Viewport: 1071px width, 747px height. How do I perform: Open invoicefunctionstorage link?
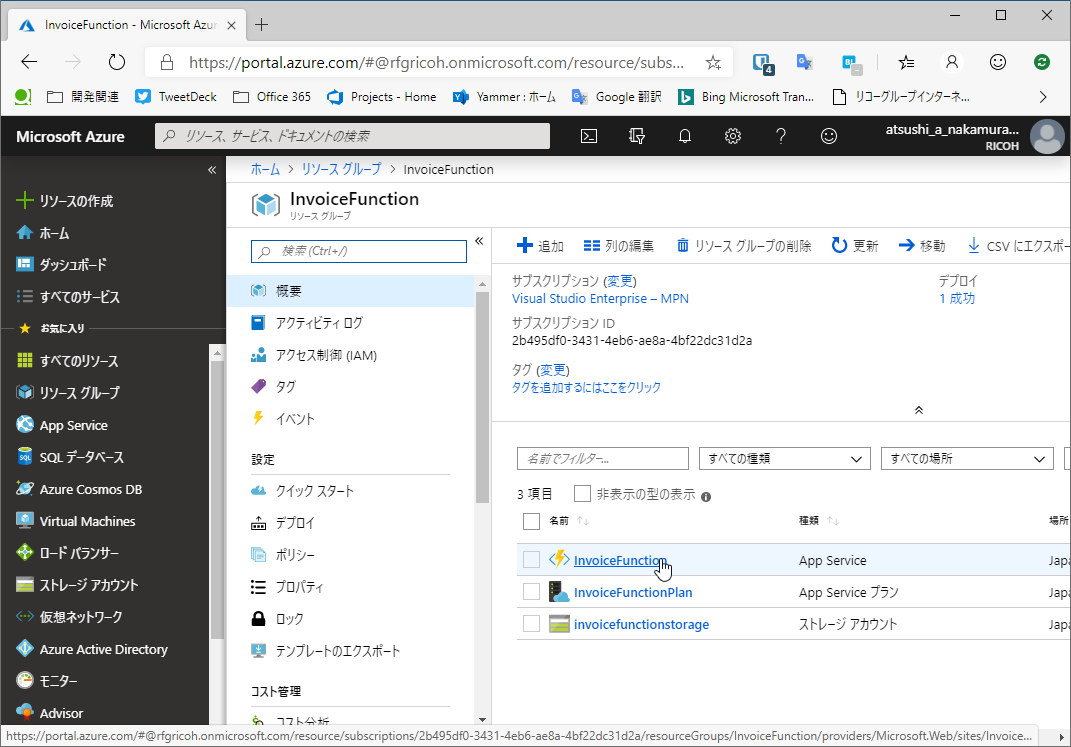(x=641, y=624)
